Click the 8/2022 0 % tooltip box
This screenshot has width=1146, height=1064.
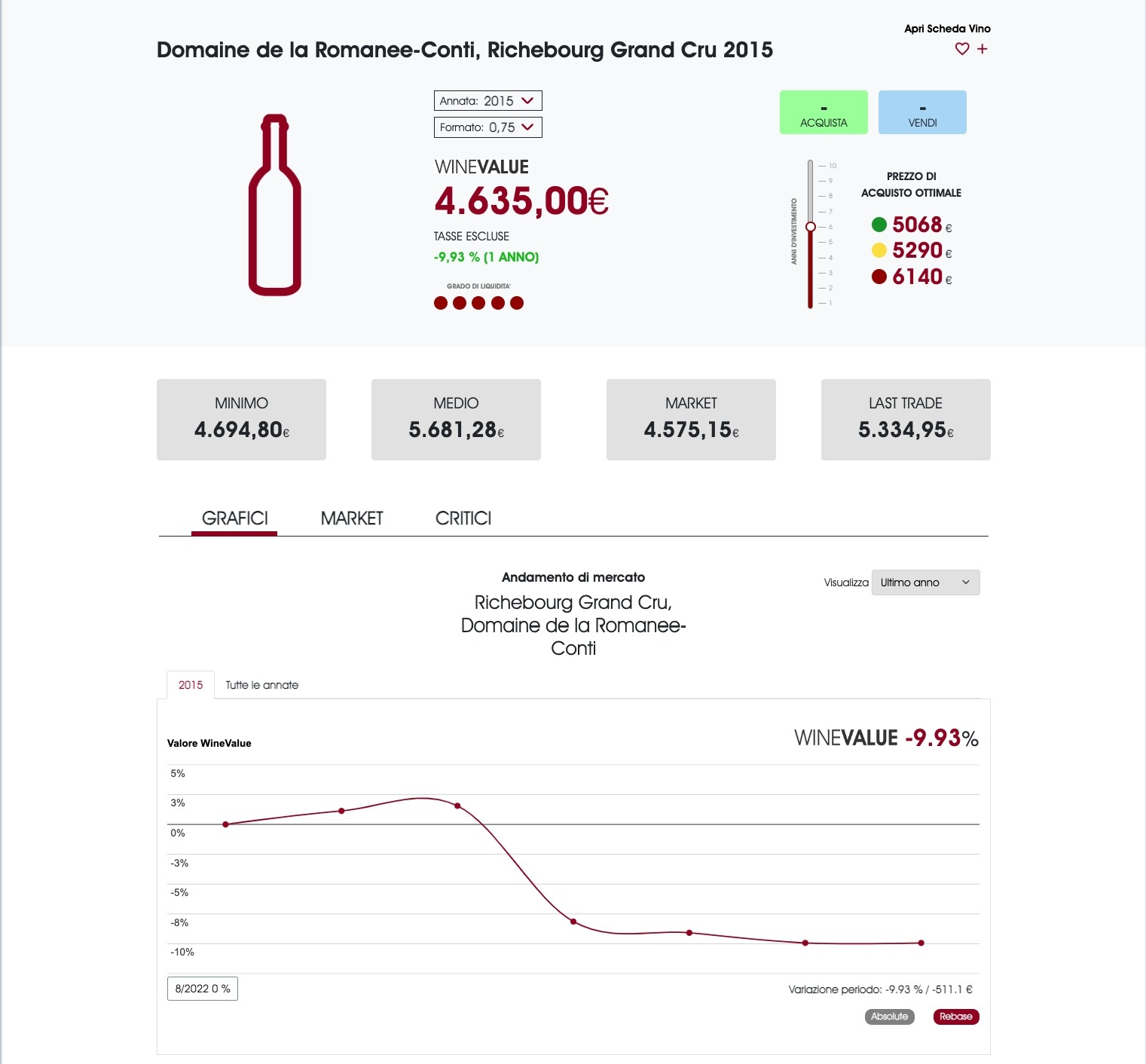click(203, 989)
